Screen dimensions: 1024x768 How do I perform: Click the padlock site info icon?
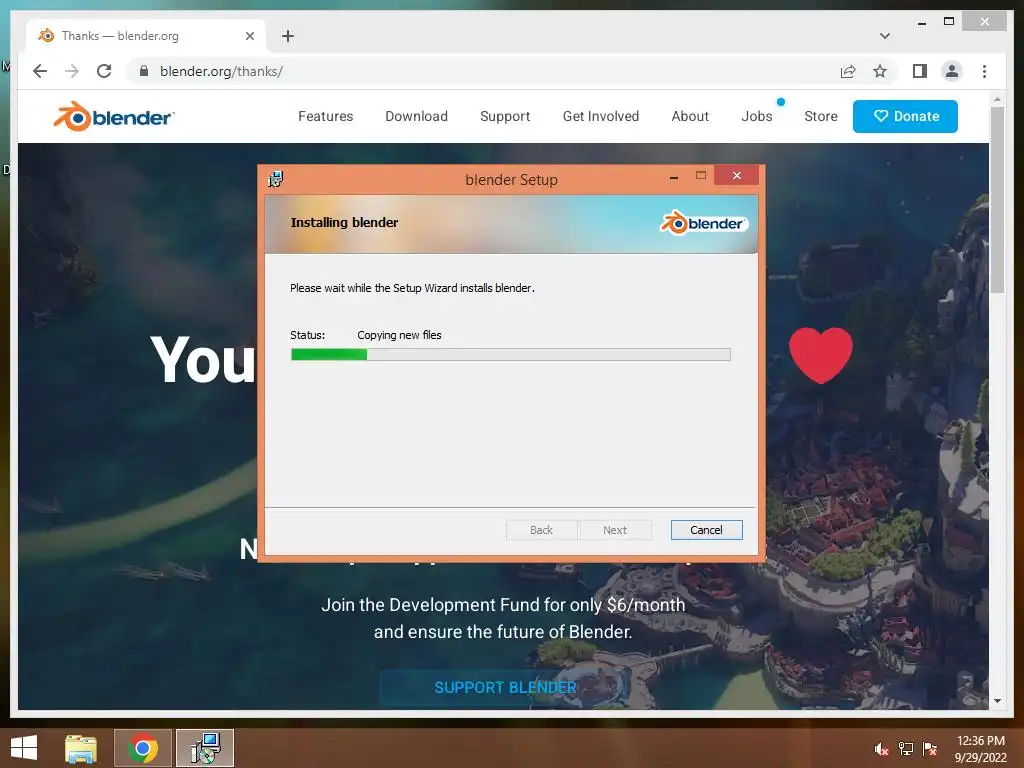(144, 71)
